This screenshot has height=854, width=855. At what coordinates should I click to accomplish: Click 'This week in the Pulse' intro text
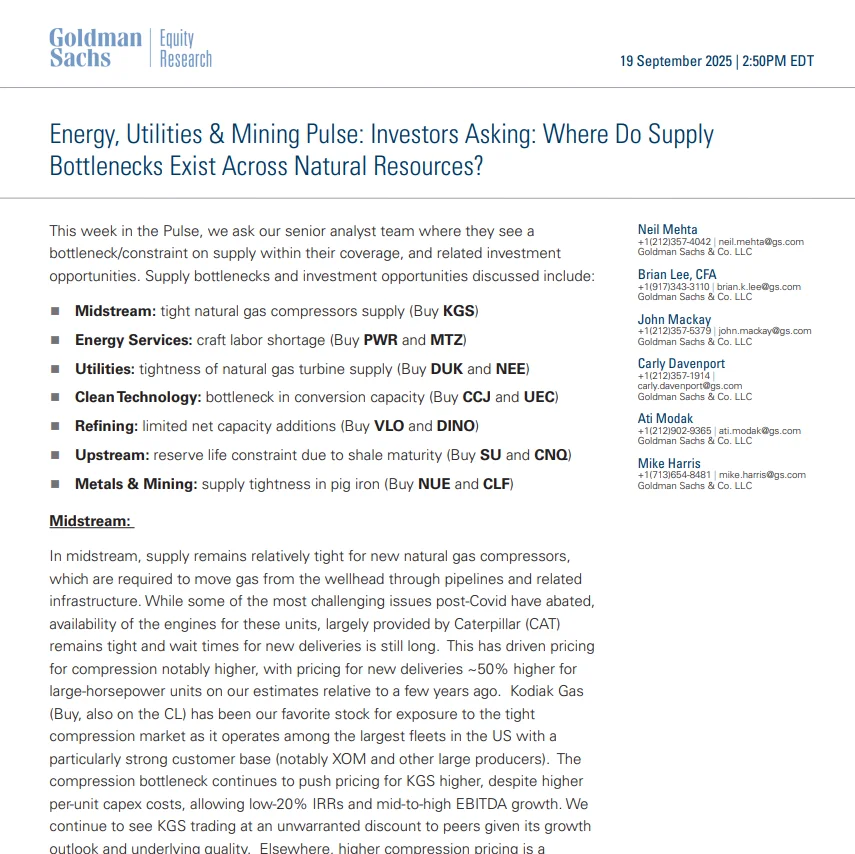[x=126, y=231]
